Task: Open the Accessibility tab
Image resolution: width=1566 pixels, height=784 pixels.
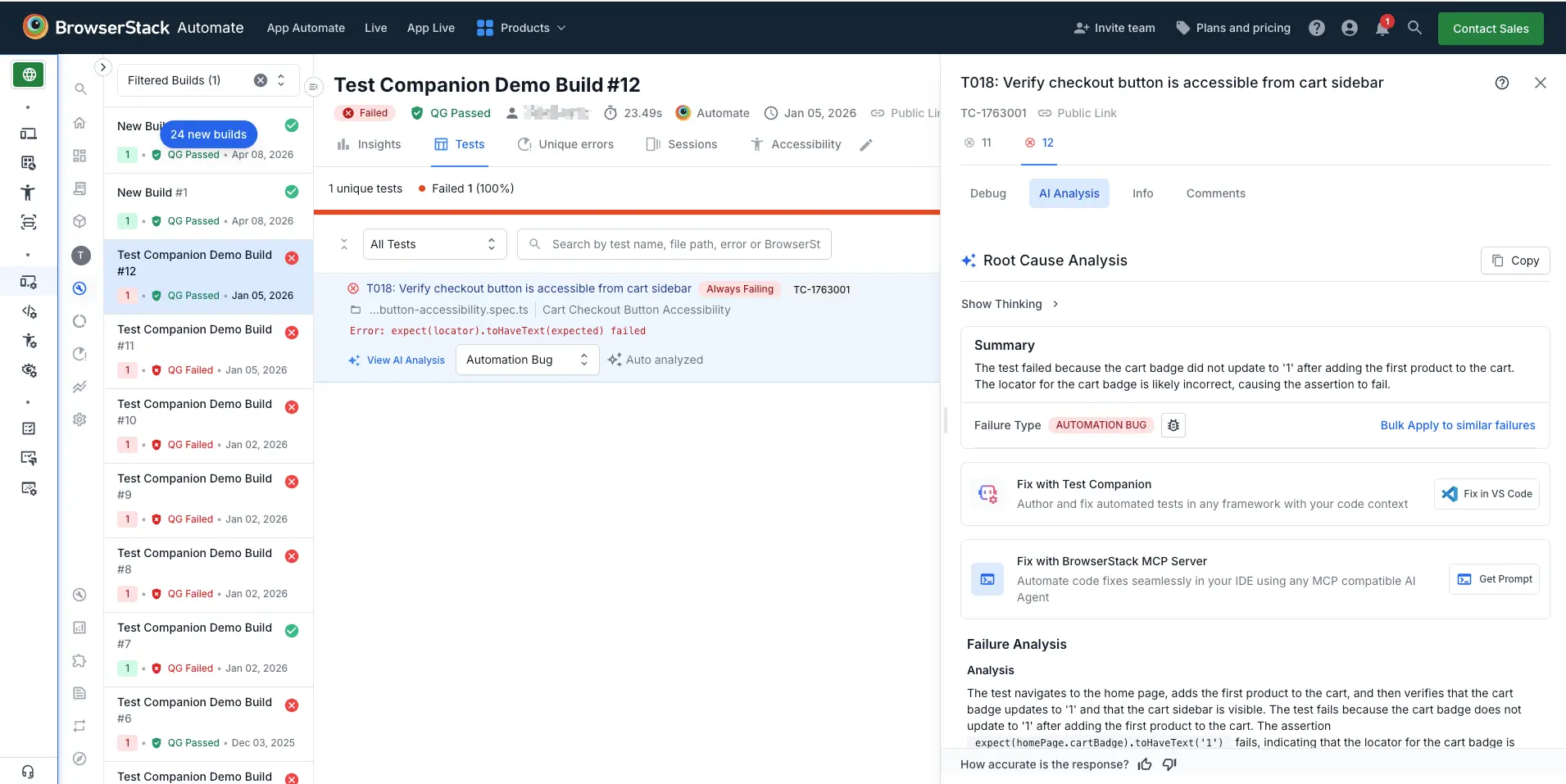Action: (x=796, y=144)
